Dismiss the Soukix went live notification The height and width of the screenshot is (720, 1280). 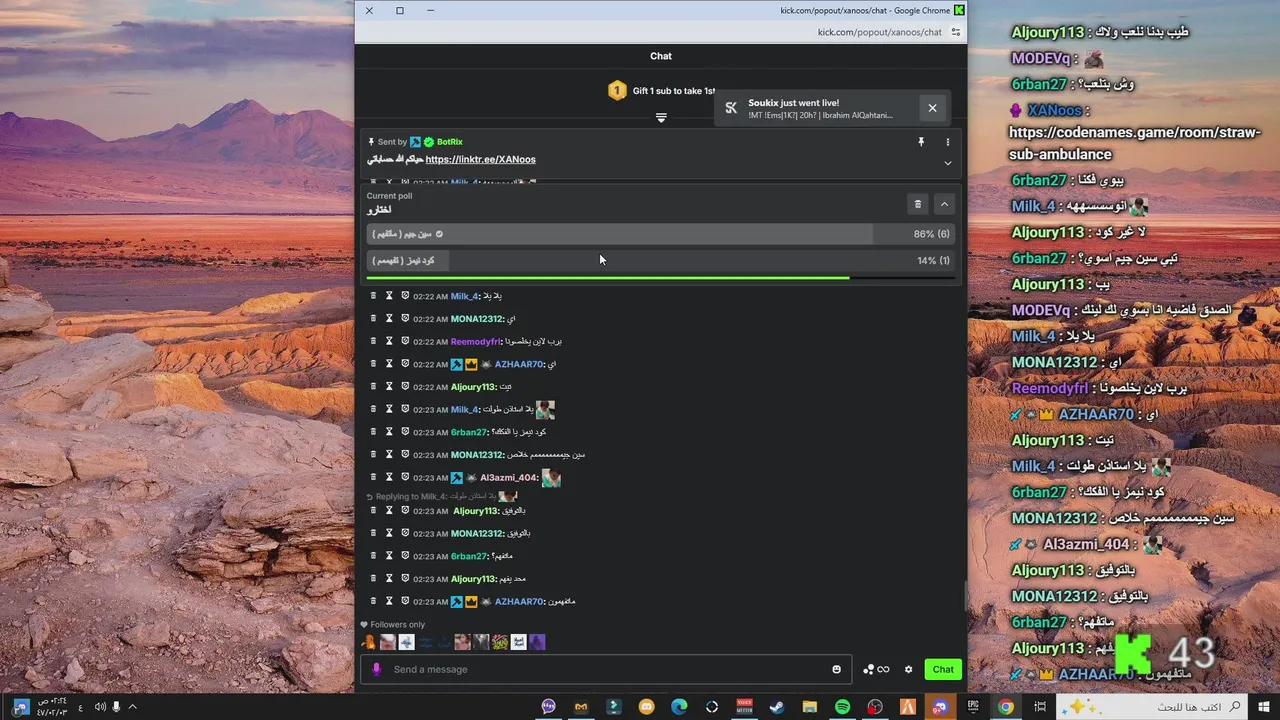pos(932,108)
